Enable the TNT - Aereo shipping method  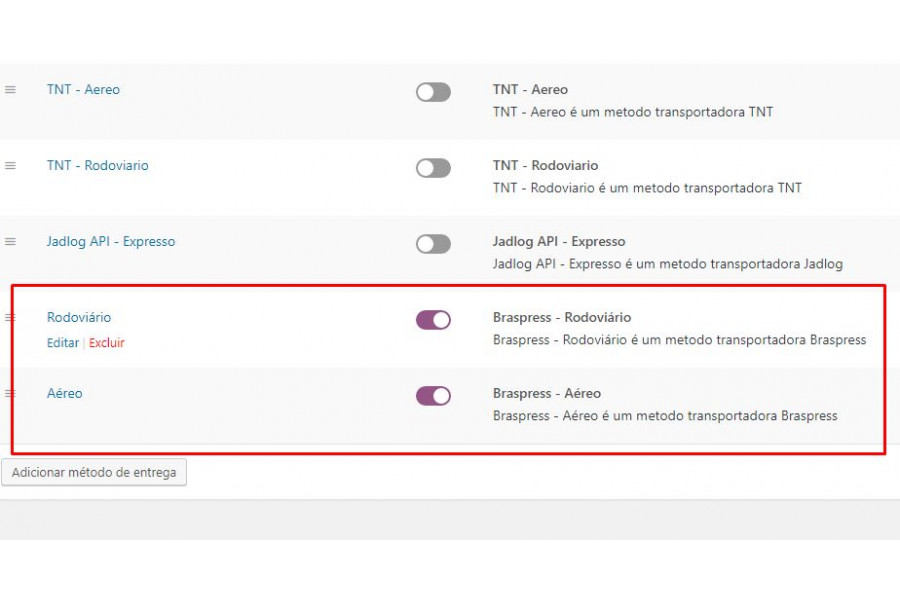coord(433,92)
